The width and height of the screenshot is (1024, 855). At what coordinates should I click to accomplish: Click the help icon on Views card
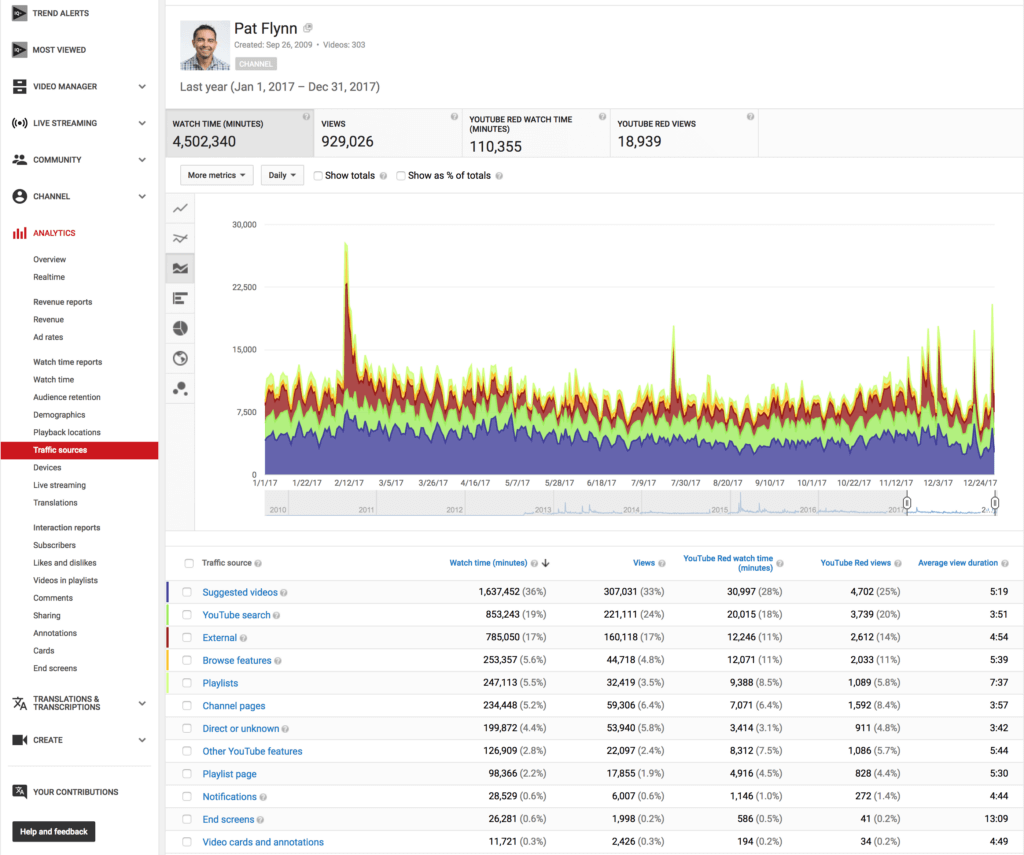coord(454,116)
